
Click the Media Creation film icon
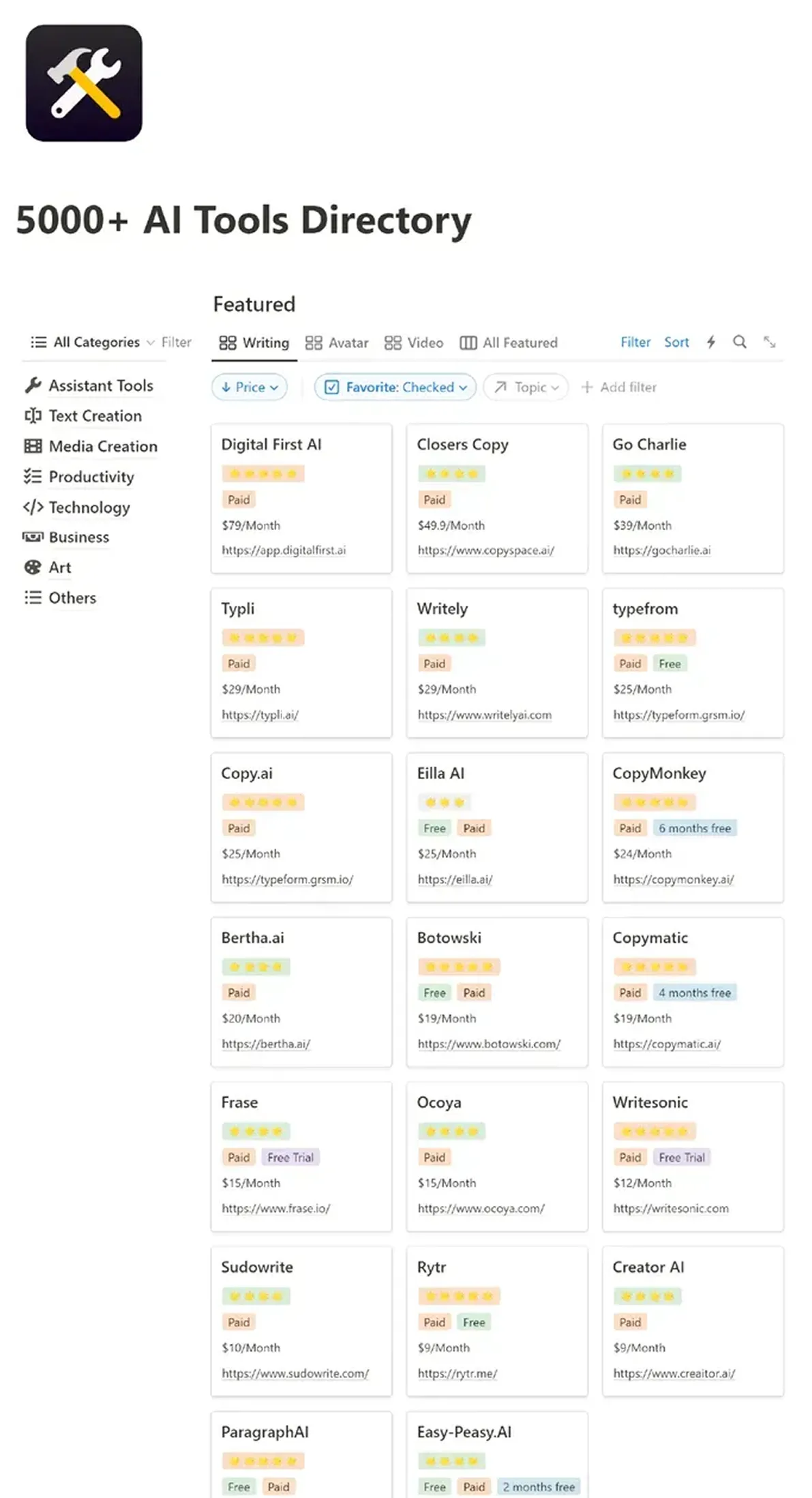[33, 446]
